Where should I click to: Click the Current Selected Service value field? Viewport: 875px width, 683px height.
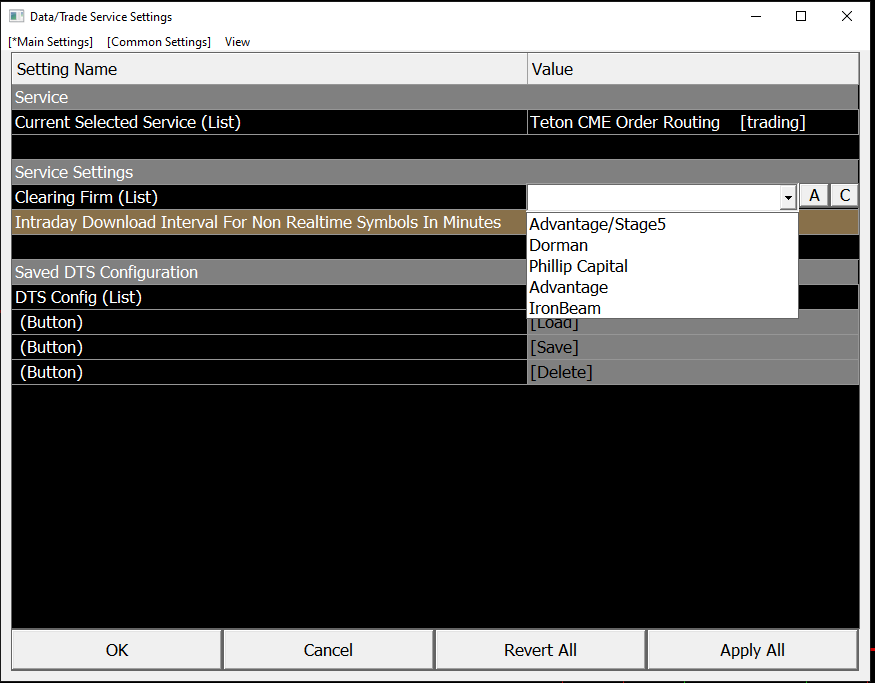coord(692,122)
